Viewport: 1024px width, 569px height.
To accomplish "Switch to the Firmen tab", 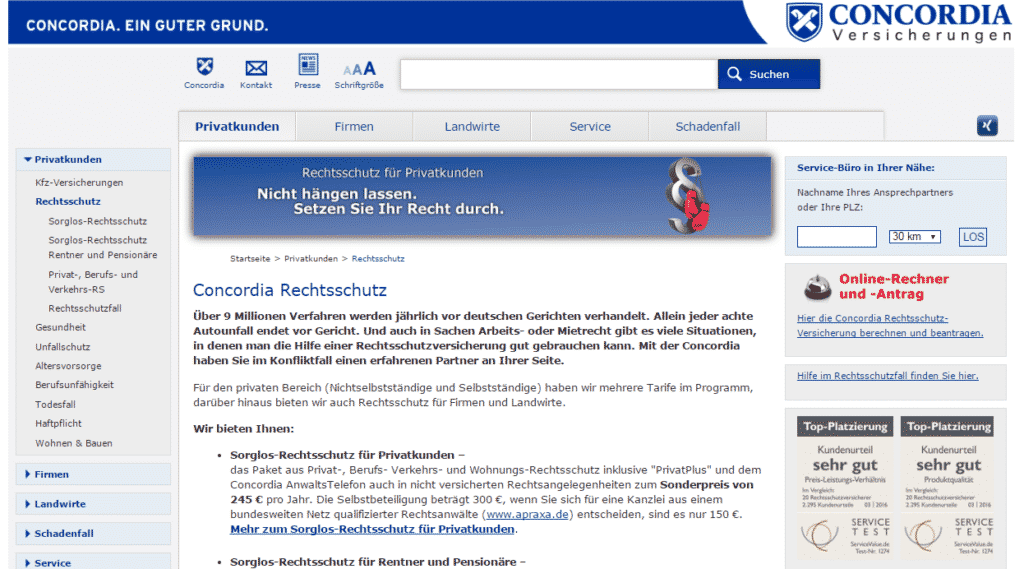I will 354,127.
